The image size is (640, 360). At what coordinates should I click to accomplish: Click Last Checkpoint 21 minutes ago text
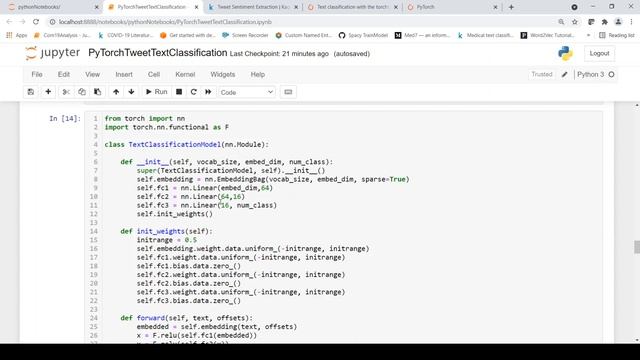279,53
